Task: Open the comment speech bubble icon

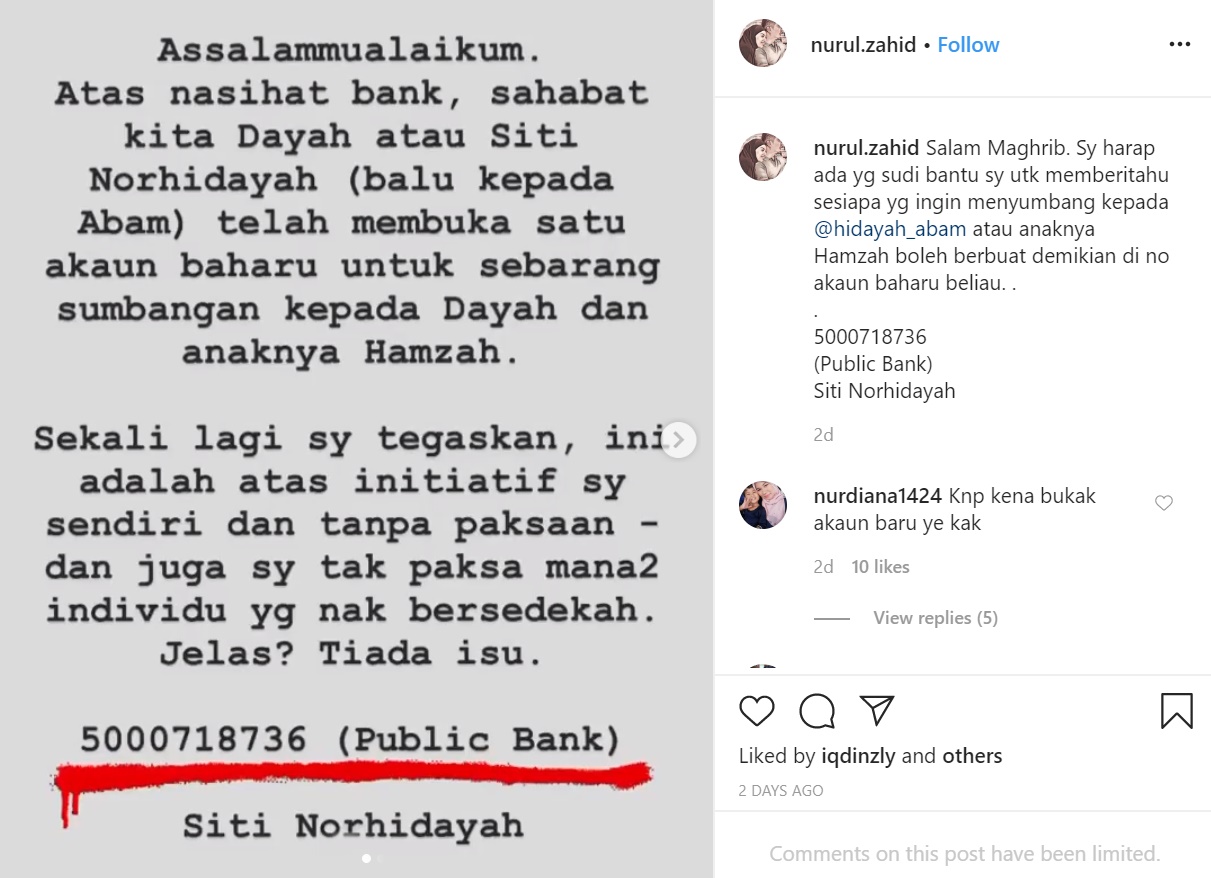Action: click(x=817, y=711)
